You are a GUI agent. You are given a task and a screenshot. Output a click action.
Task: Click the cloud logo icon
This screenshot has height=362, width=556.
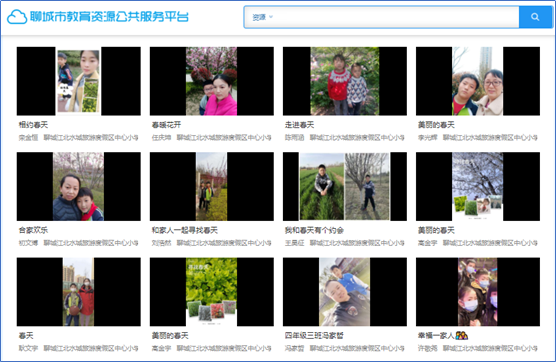pyautogui.click(x=17, y=17)
